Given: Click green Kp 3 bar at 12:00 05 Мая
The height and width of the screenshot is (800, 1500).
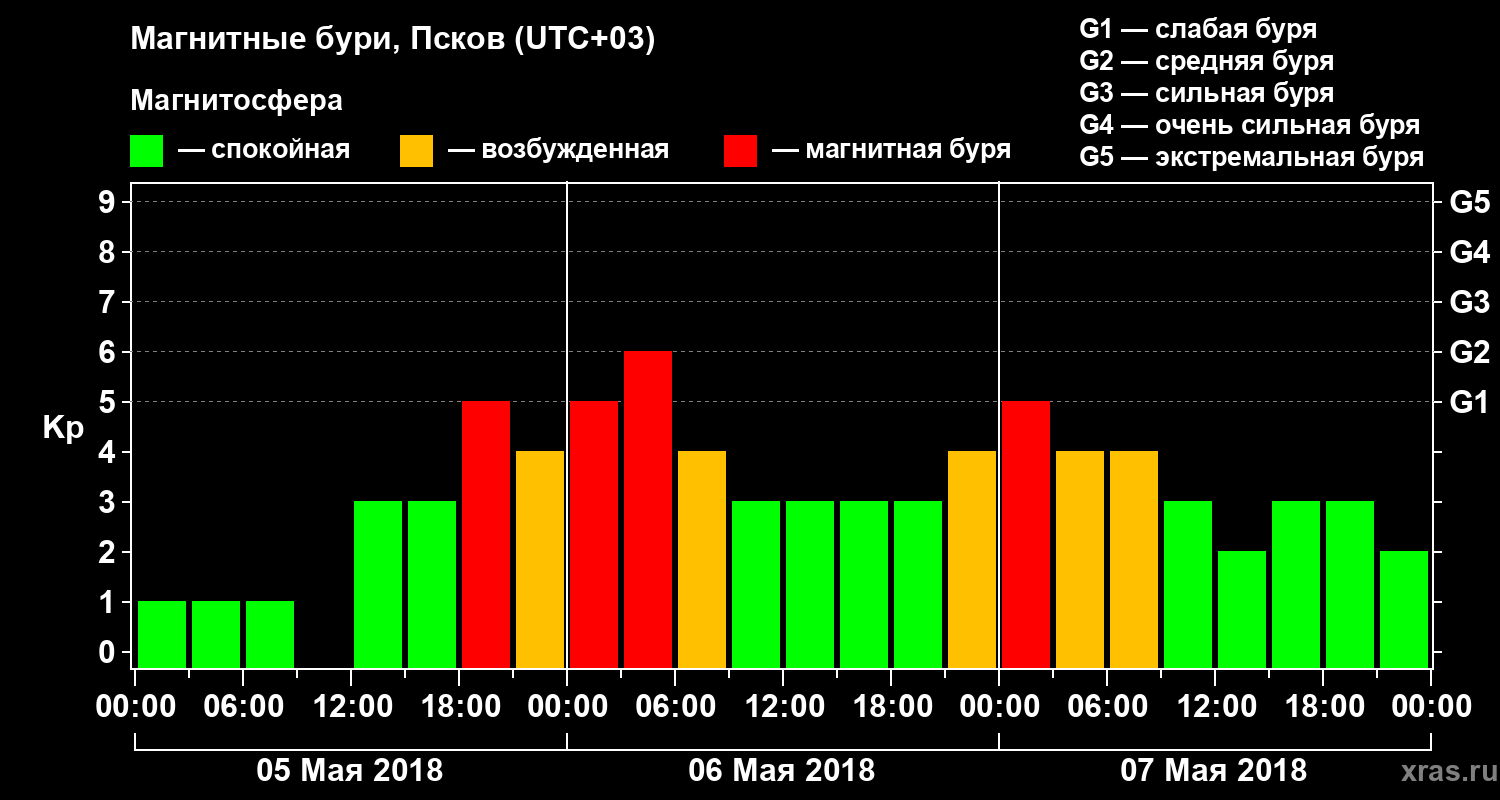Looking at the screenshot, I should 378,584.
